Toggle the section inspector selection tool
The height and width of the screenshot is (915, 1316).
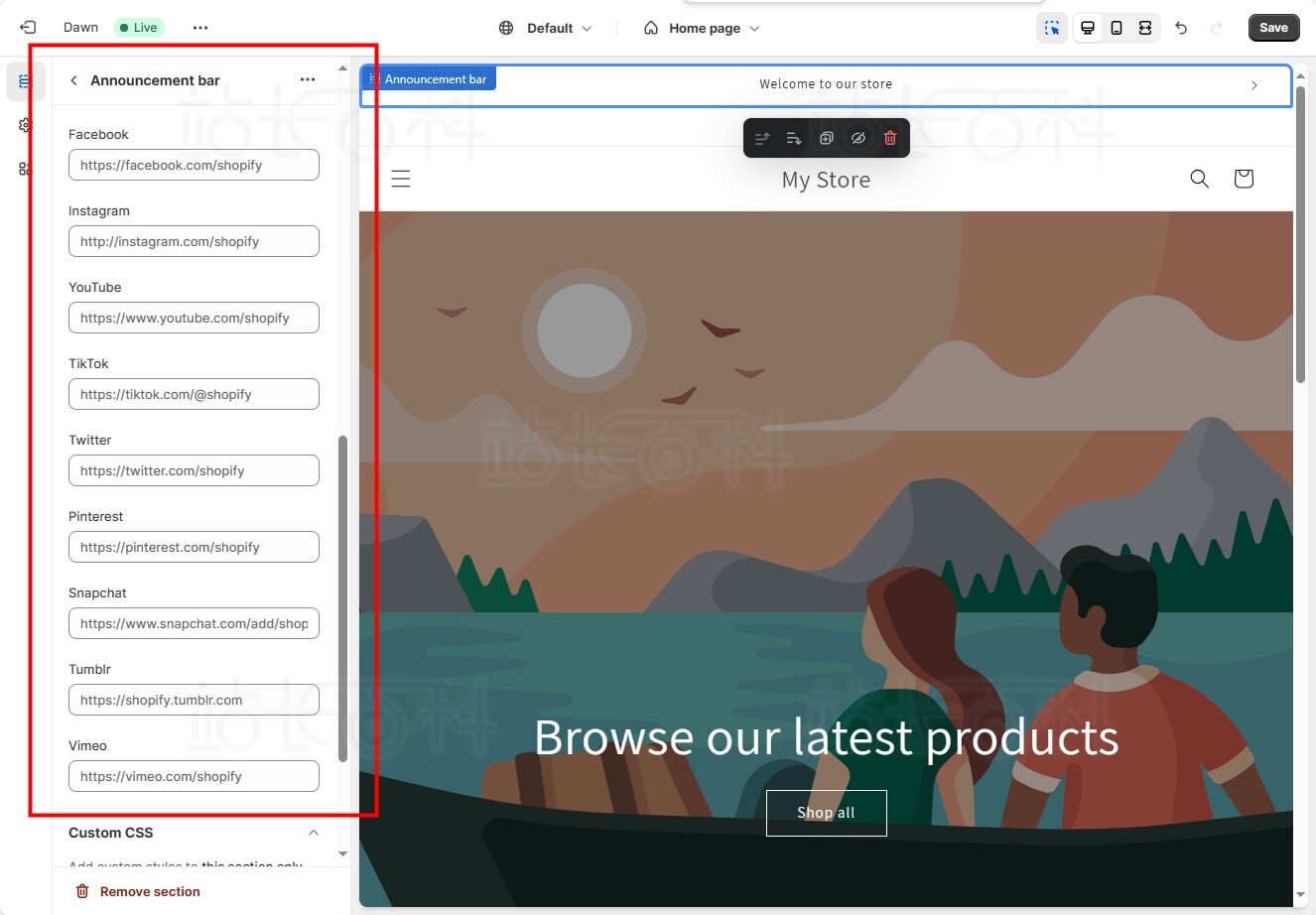pyautogui.click(x=1052, y=28)
